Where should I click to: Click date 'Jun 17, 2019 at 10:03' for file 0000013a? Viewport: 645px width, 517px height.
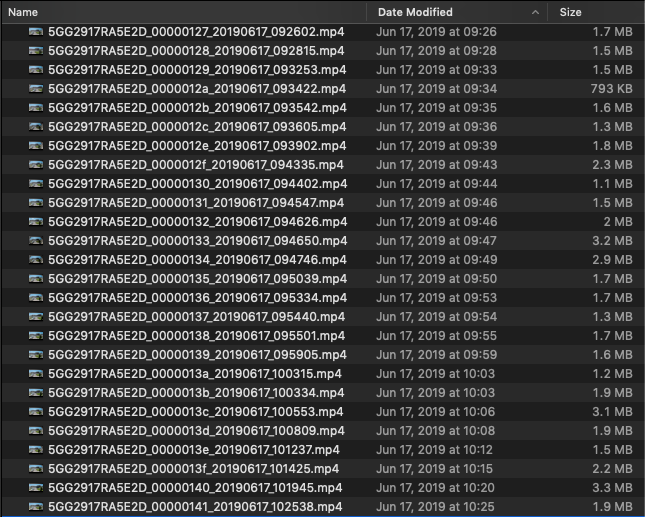(436, 373)
